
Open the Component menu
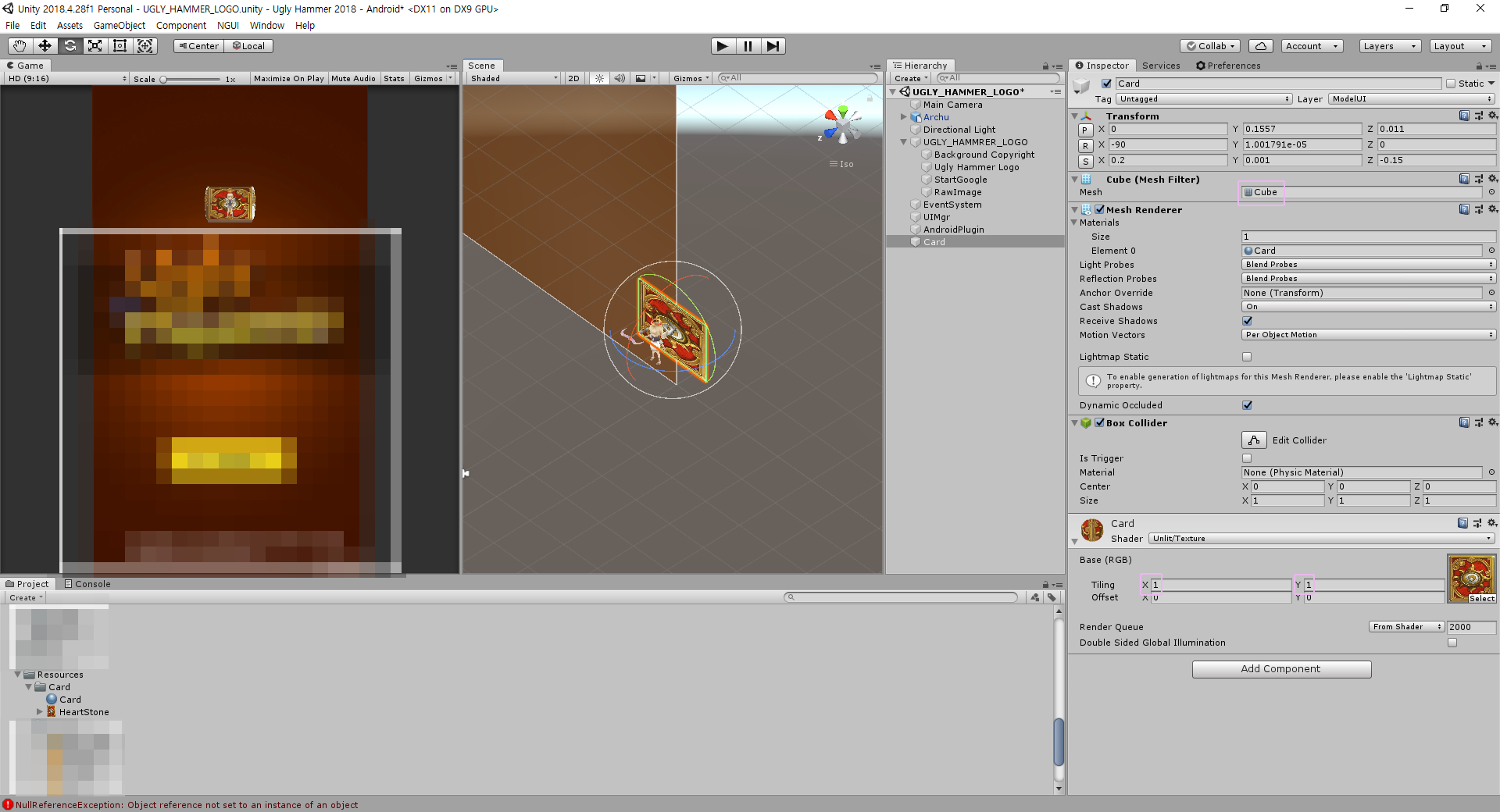coord(181,25)
